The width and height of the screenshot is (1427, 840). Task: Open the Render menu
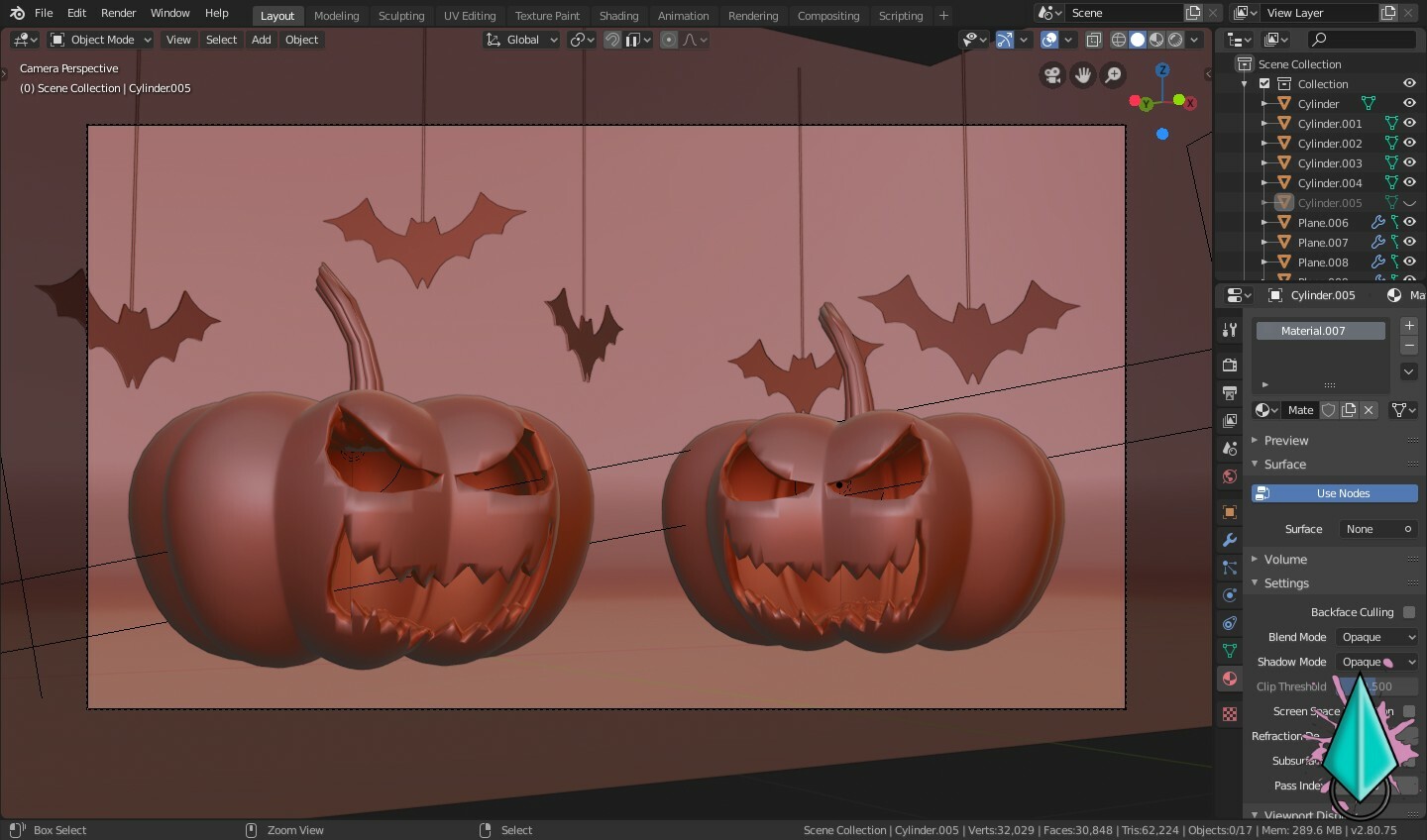118,13
